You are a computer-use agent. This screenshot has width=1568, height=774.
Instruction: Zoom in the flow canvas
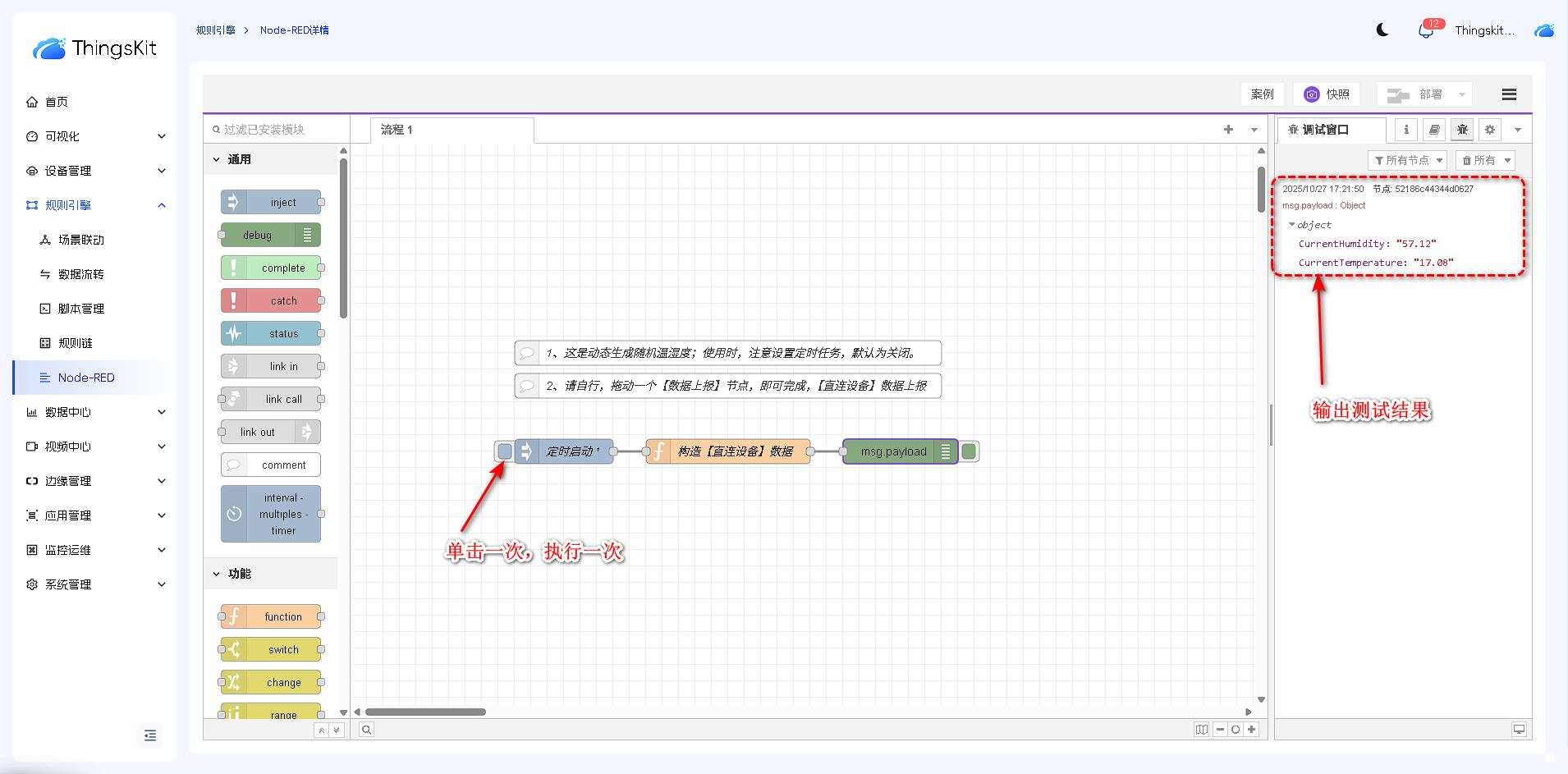pyautogui.click(x=1251, y=730)
